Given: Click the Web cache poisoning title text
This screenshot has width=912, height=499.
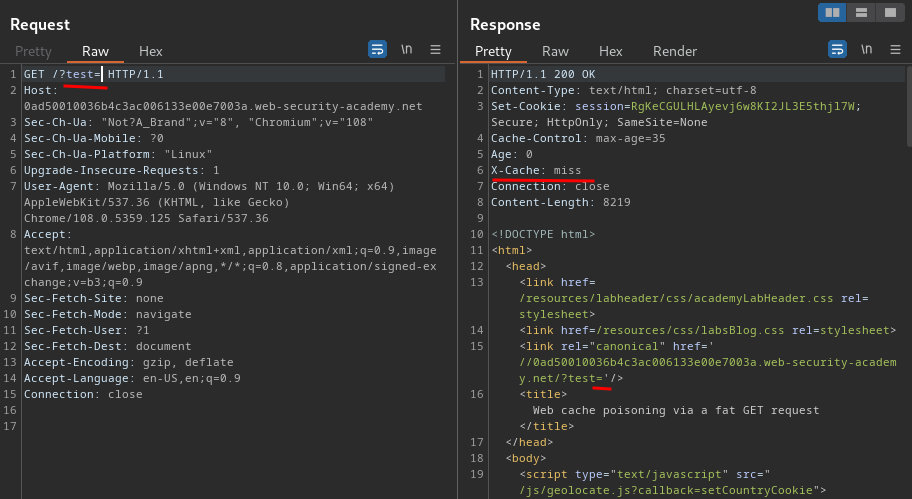Looking at the screenshot, I should pos(676,410).
